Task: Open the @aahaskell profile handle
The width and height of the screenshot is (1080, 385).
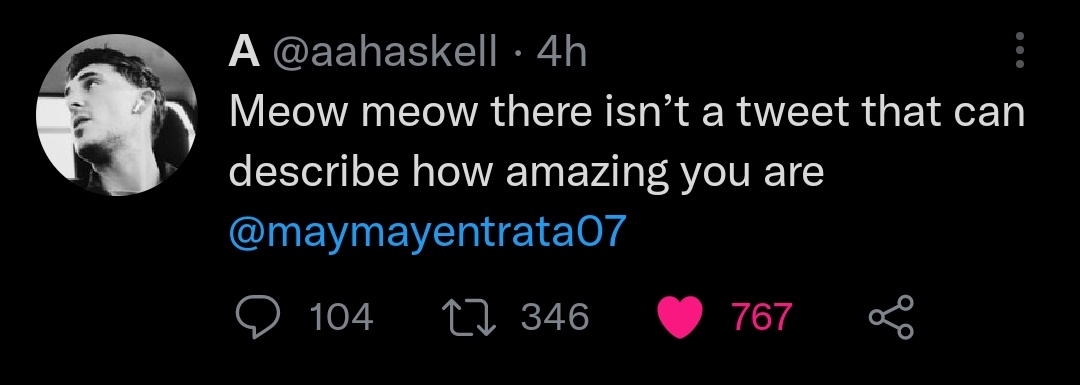Action: 384,52
